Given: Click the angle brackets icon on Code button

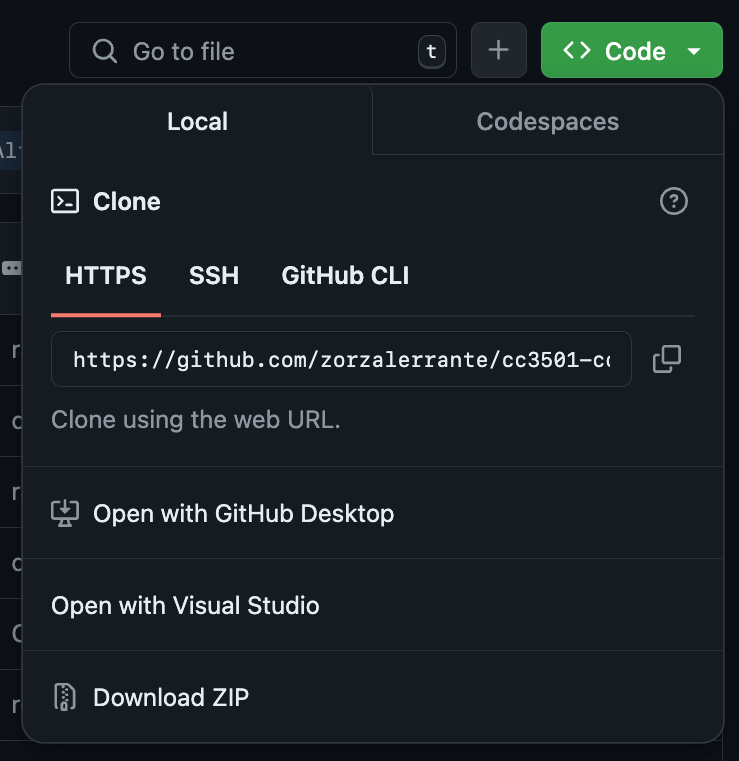Looking at the screenshot, I should tap(577, 51).
